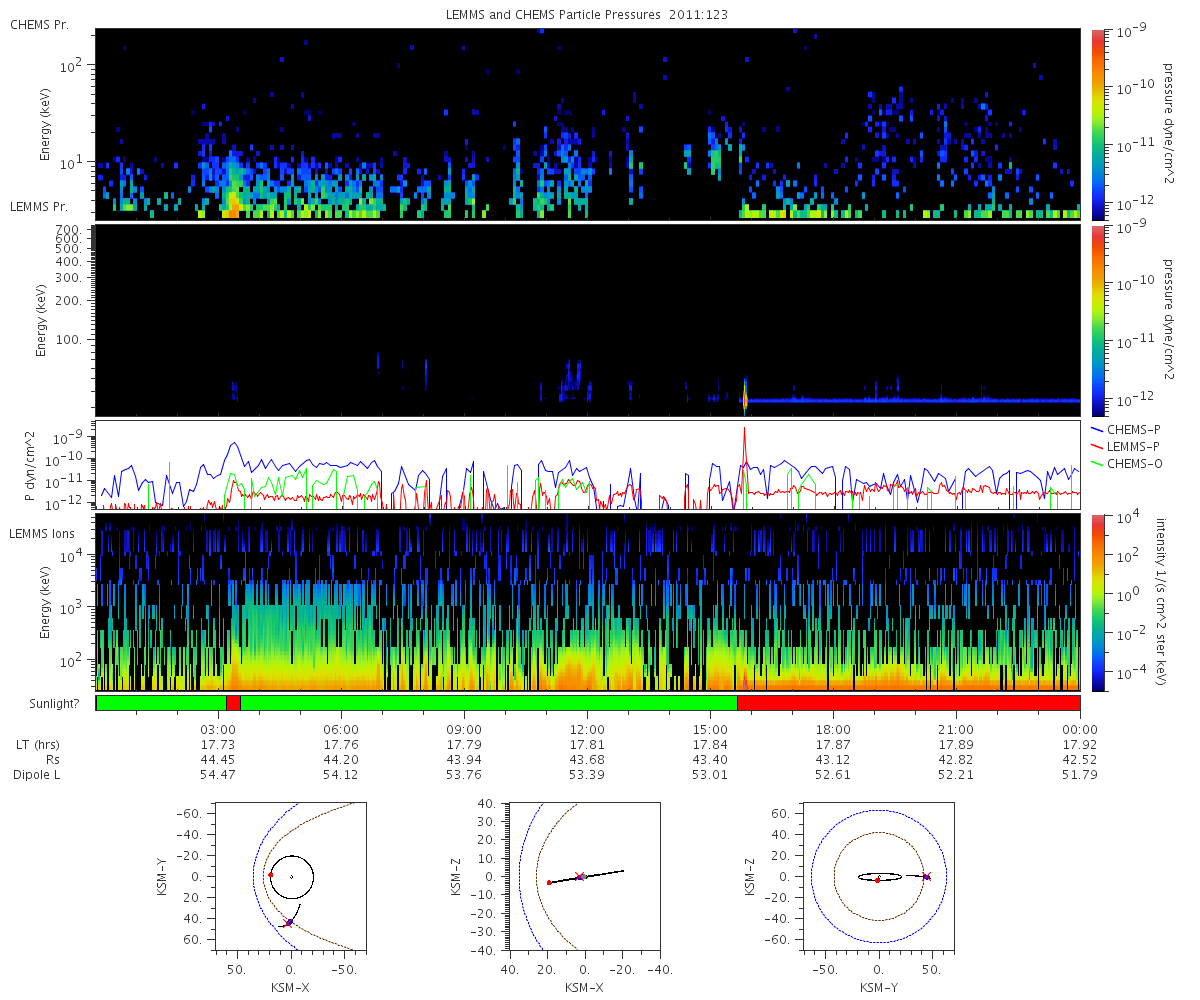
Task: Click the 18:00 time axis label
Action: 833,729
